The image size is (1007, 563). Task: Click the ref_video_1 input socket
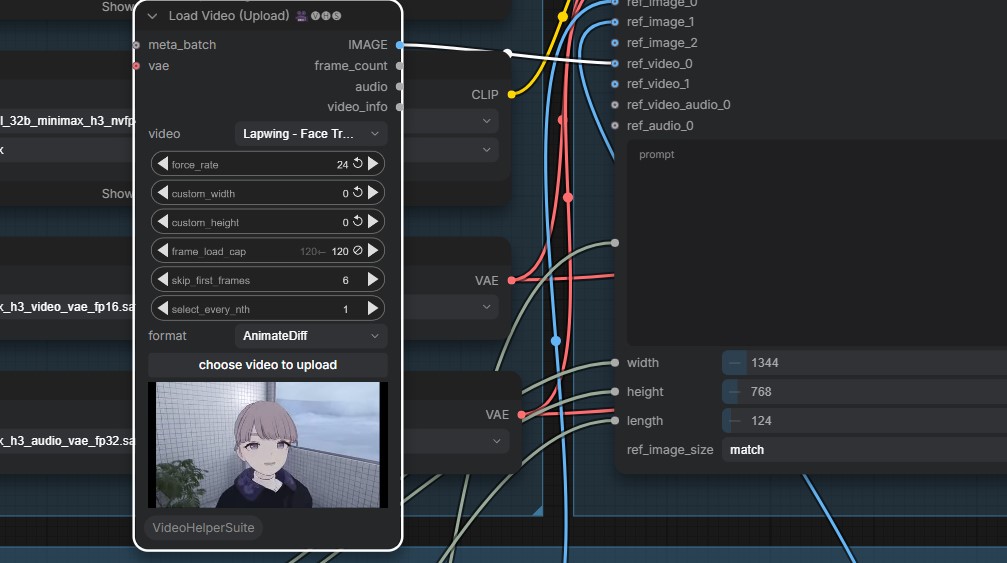[615, 84]
